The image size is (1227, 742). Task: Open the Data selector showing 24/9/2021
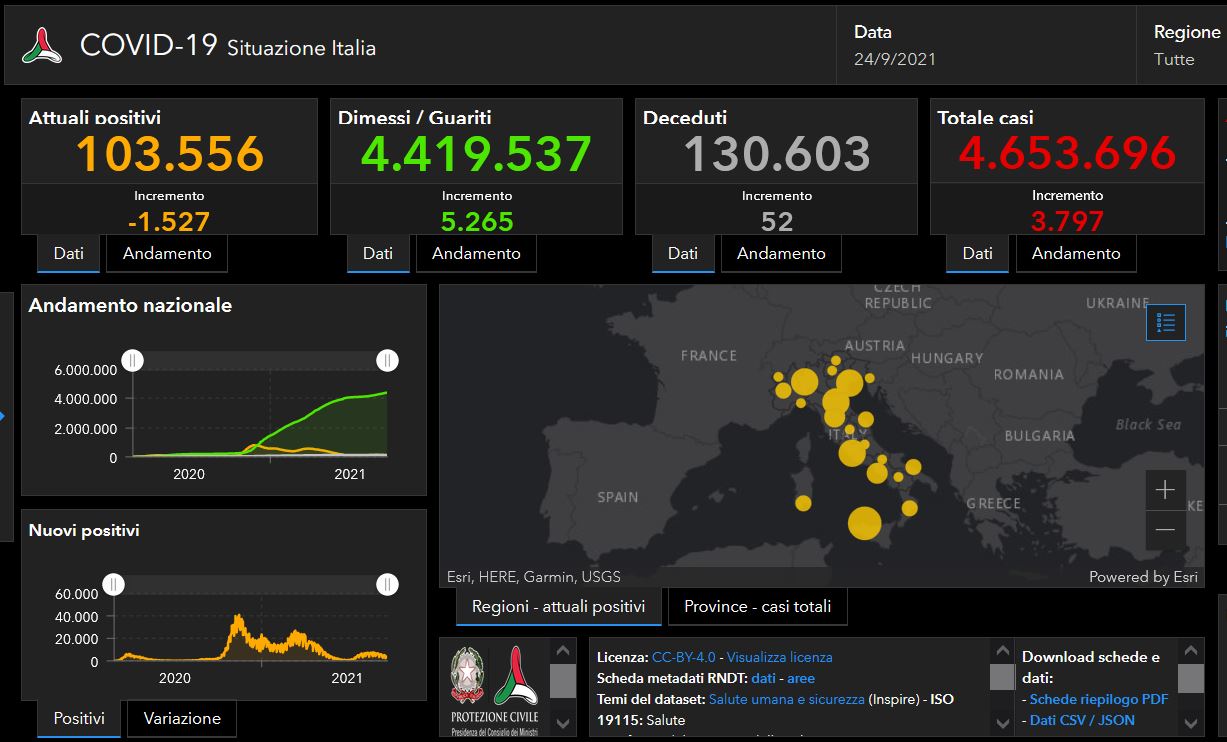pyautogui.click(x=895, y=46)
